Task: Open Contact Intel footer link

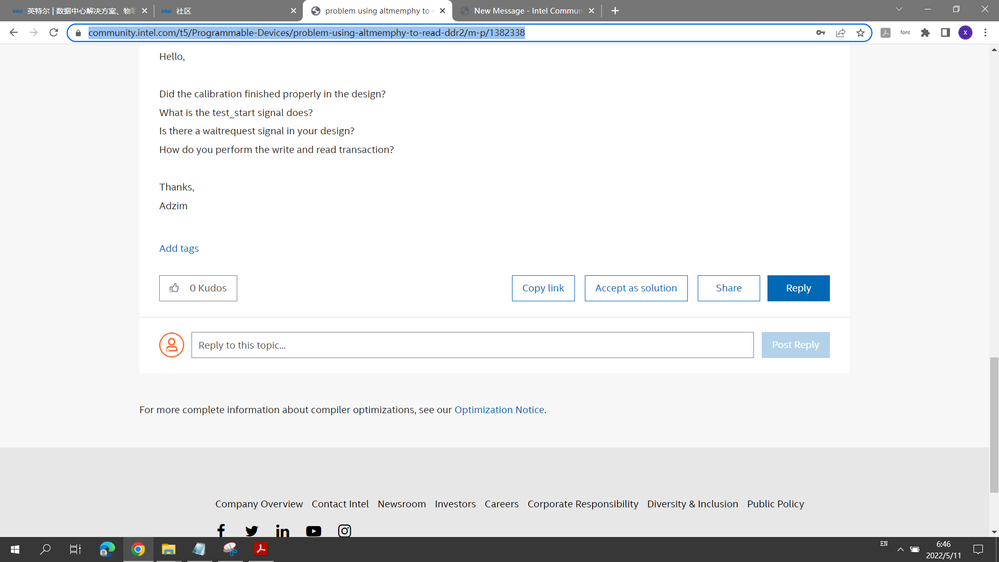Action: click(340, 504)
